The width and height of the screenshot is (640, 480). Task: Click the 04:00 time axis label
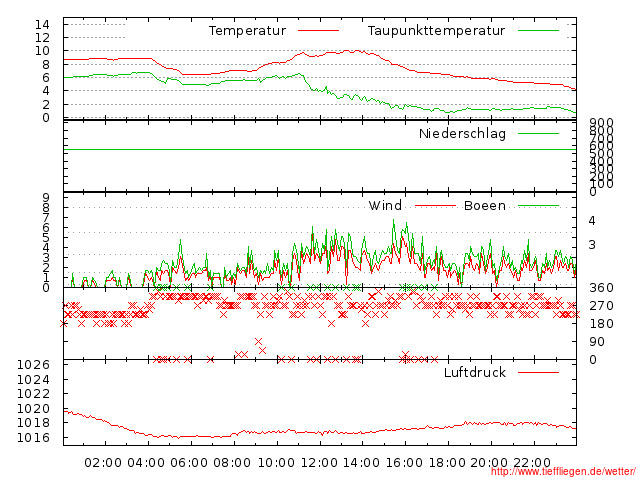146,463
